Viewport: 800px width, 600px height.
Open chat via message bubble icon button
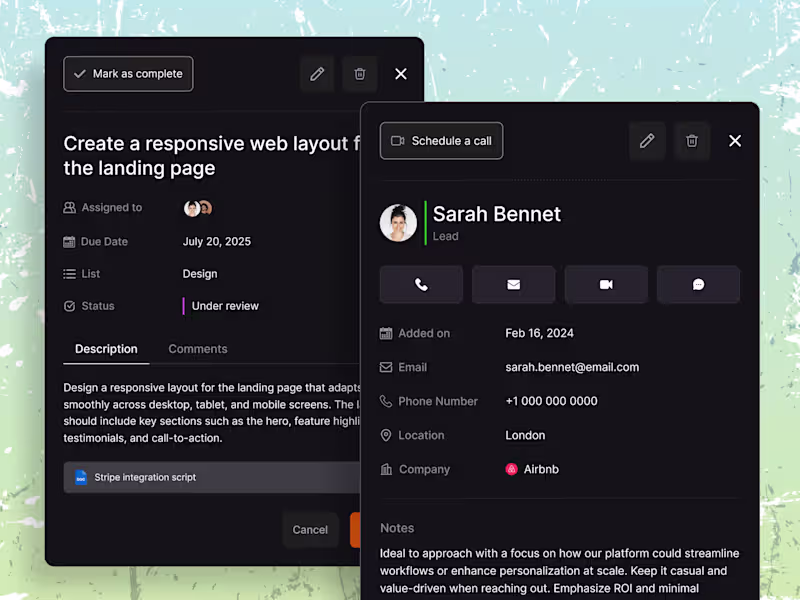coord(698,285)
